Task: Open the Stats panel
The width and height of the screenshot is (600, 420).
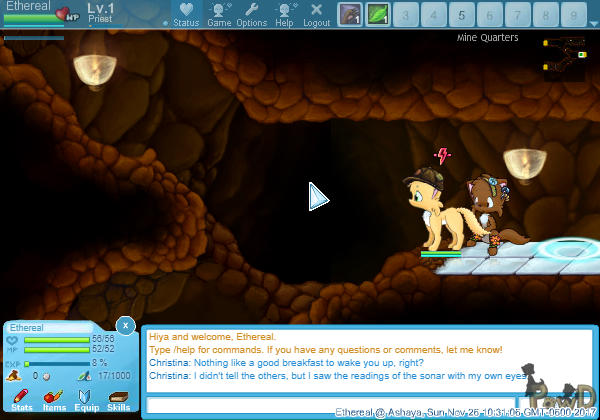Action: (x=21, y=400)
